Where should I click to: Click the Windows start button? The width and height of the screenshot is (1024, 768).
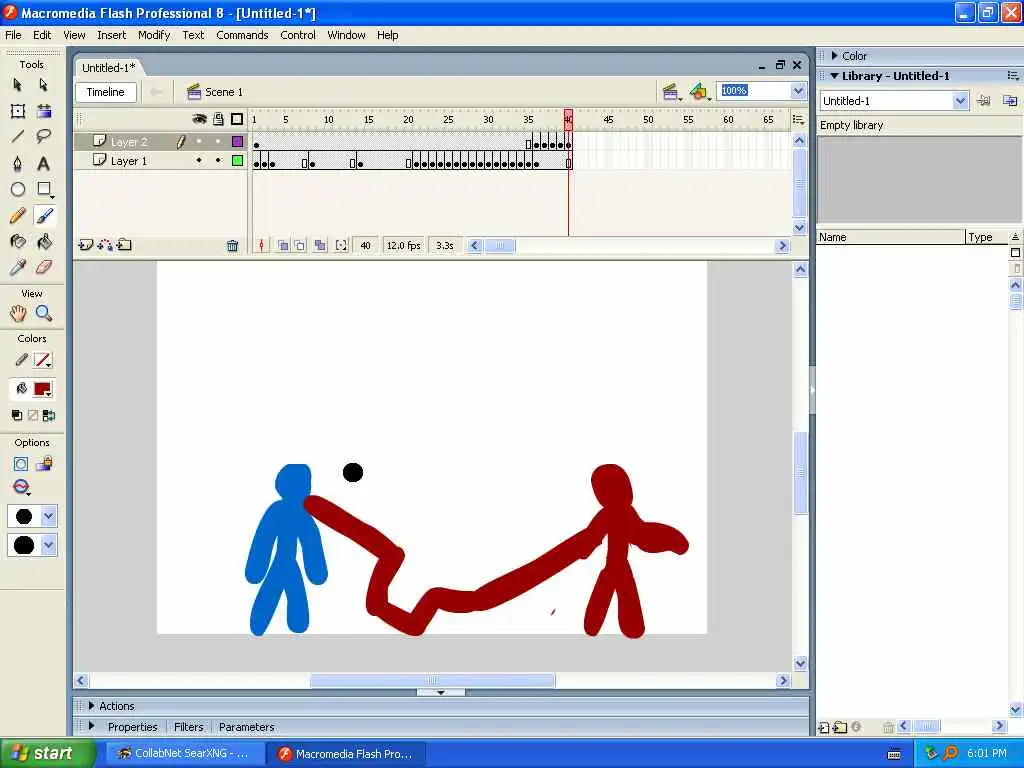coord(48,754)
